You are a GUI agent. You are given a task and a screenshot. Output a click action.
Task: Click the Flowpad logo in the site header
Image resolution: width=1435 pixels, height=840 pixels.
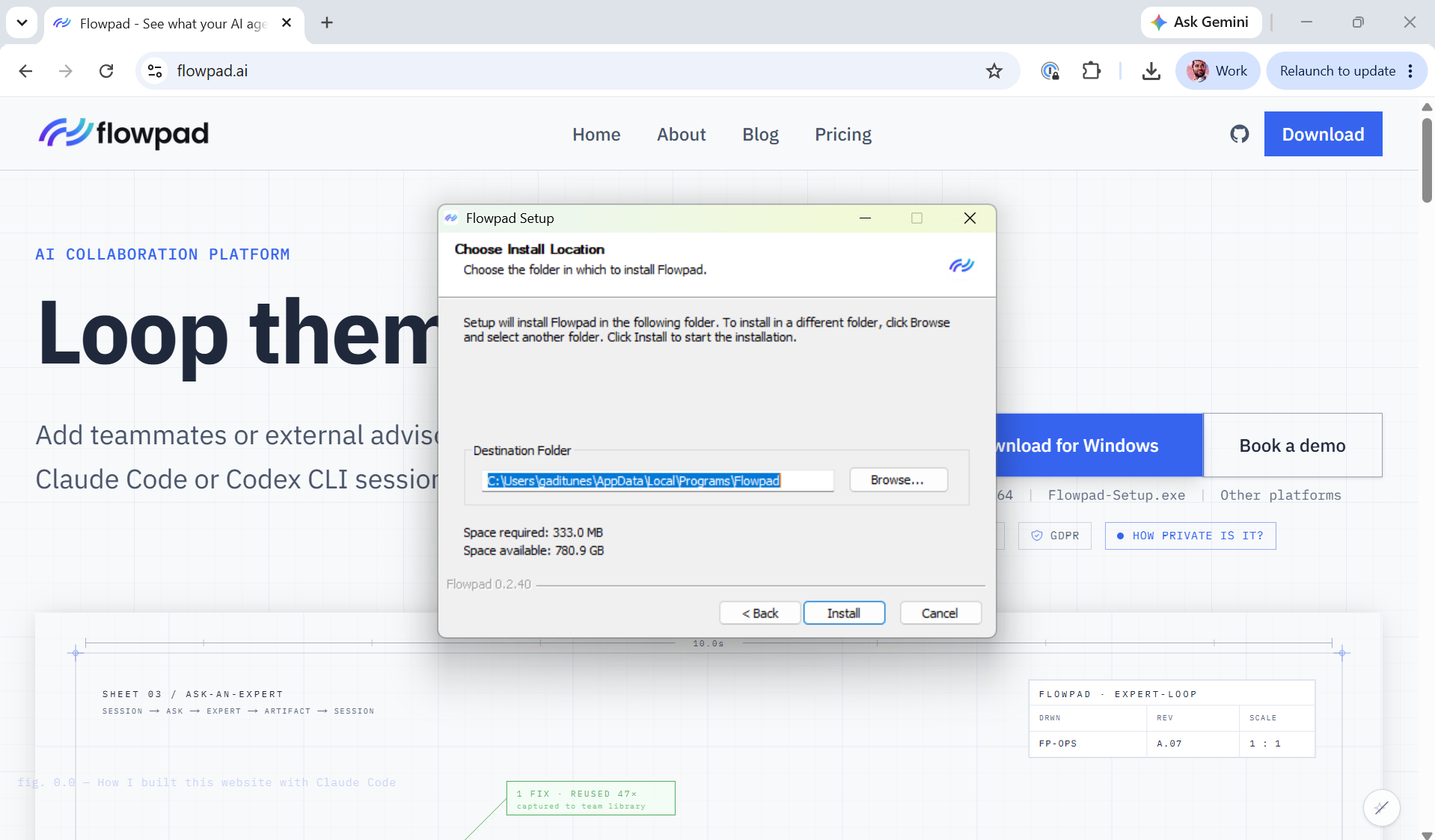pyautogui.click(x=123, y=134)
